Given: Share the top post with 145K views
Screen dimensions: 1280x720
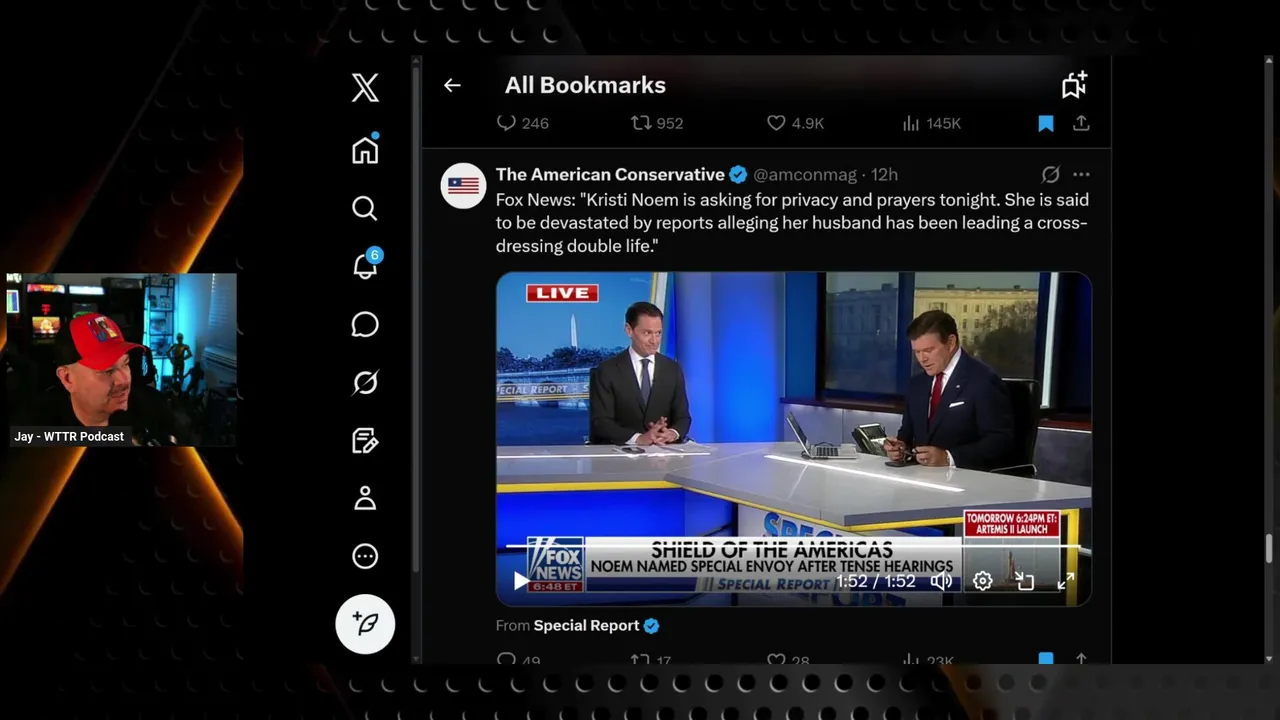Looking at the screenshot, I should [1081, 123].
